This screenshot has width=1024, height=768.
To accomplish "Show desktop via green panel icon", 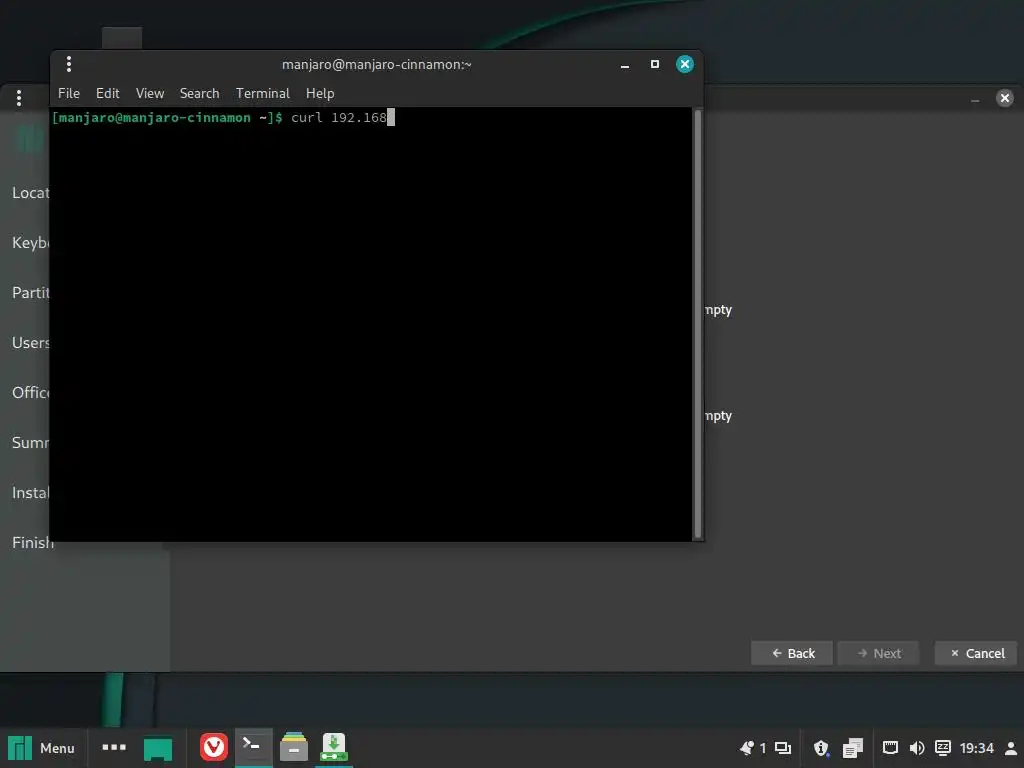I will pyautogui.click(x=158, y=748).
